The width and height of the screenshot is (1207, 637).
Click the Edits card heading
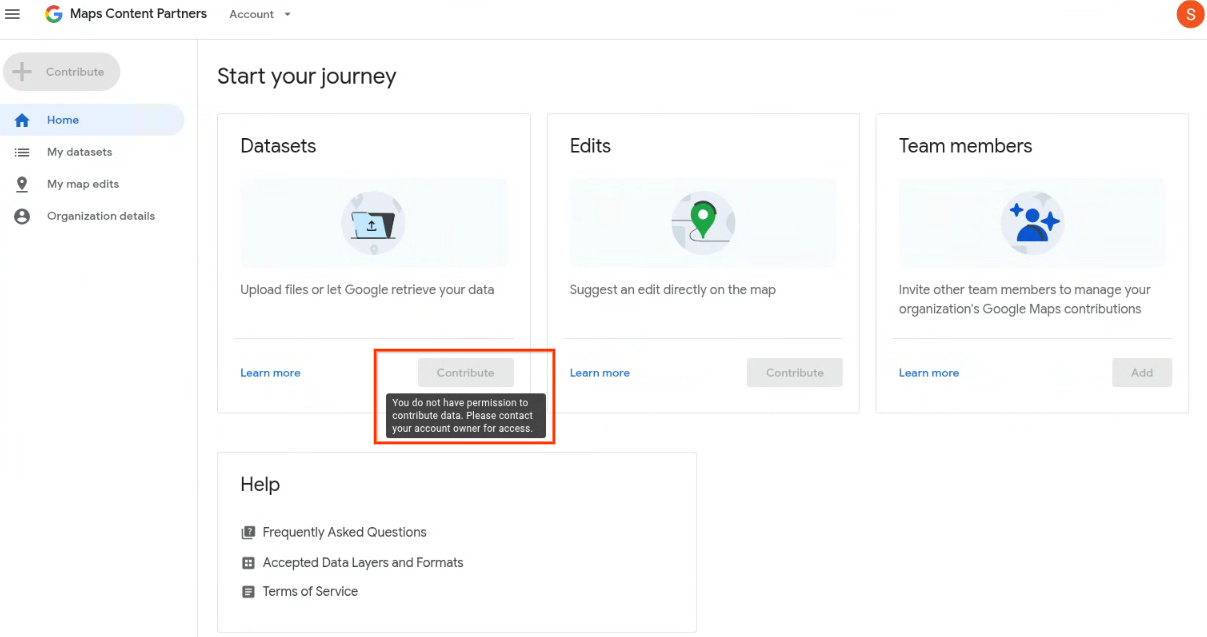tap(590, 146)
